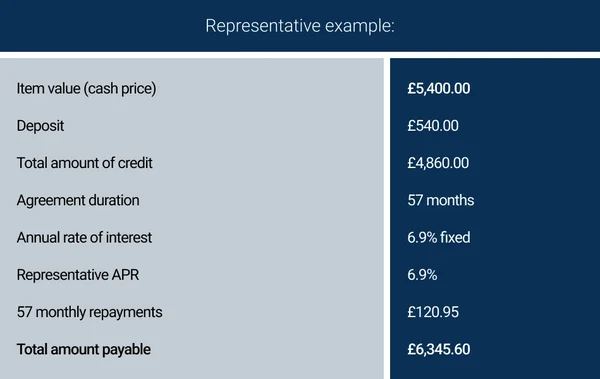Click the £5,400.00 cash price value
Viewport: 600px width, 379px height.
pyautogui.click(x=439, y=89)
